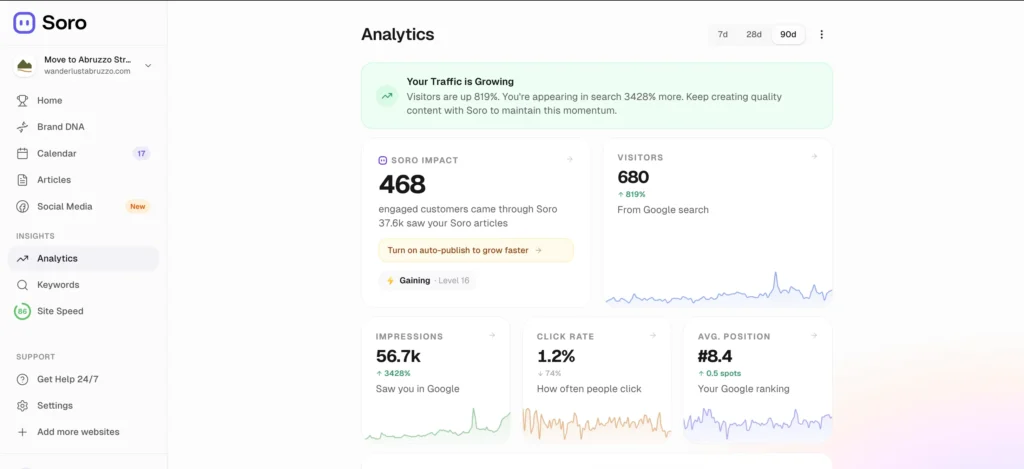Click the 0.5 spots change label
Image resolution: width=1024 pixels, height=469 pixels.
coord(720,374)
